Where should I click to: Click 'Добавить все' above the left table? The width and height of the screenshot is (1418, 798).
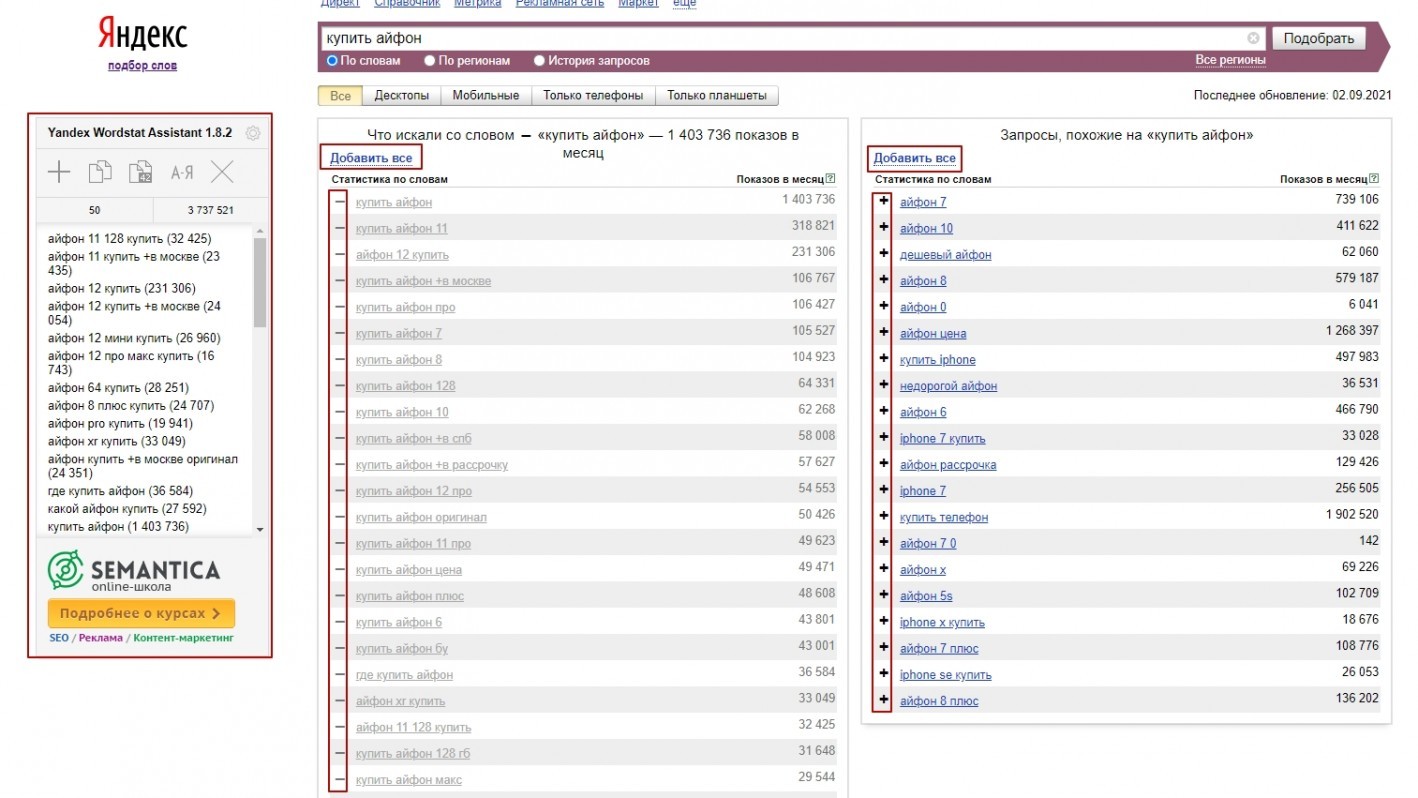[x=371, y=158]
